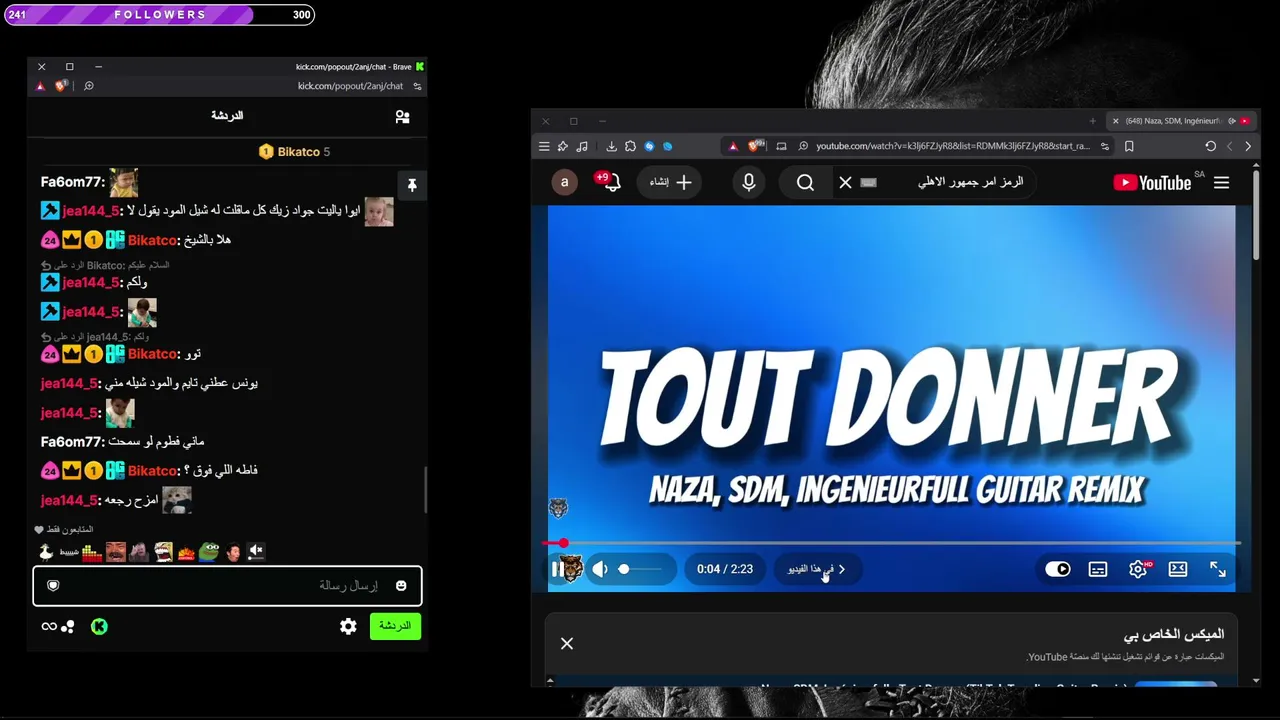Click the green Kick K logo below chat

[x=99, y=627]
